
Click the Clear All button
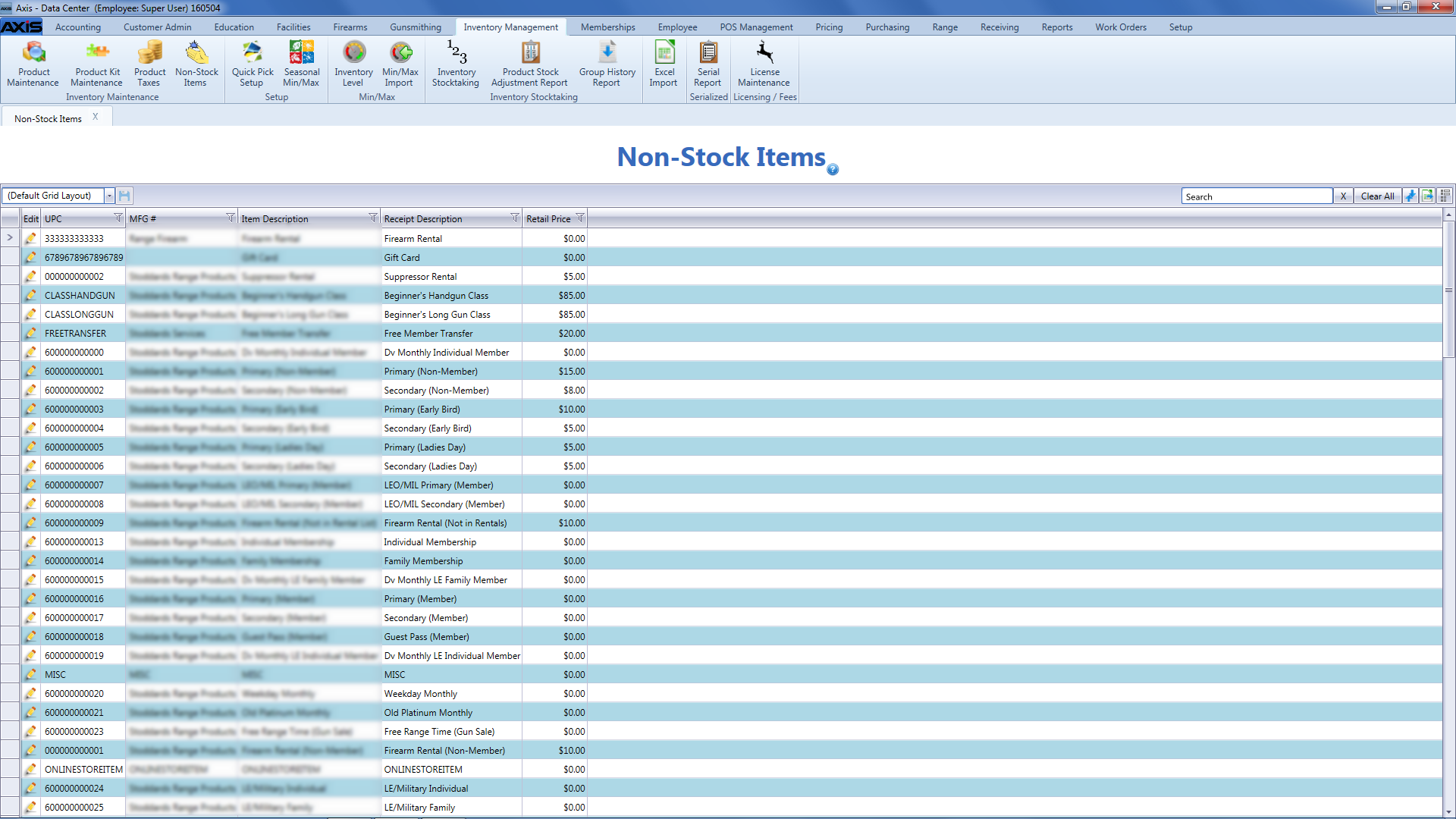click(1377, 196)
